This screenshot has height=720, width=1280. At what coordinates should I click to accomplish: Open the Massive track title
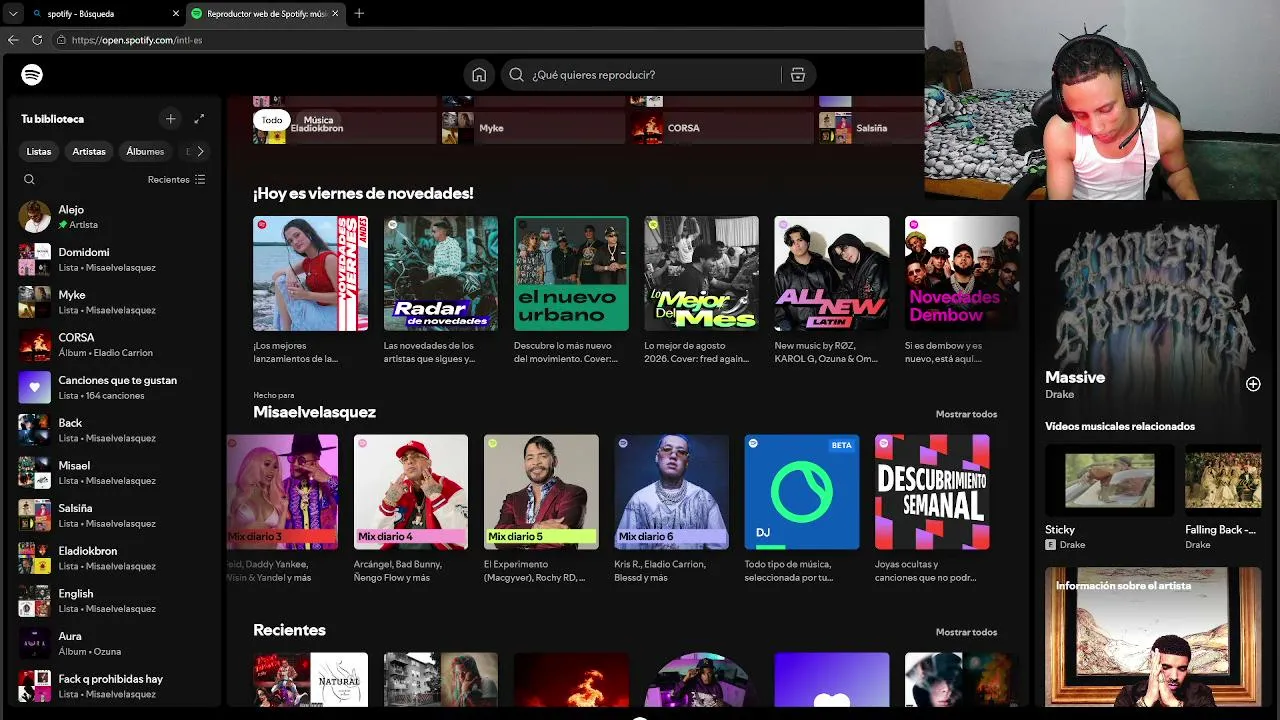1075,377
